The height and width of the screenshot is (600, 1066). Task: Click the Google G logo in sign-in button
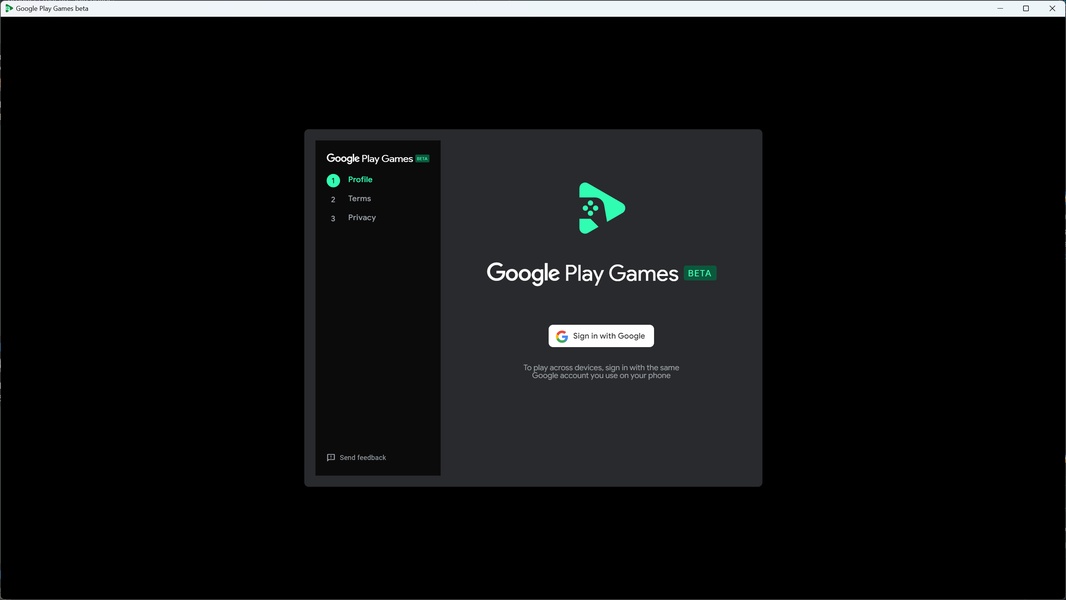(x=562, y=336)
